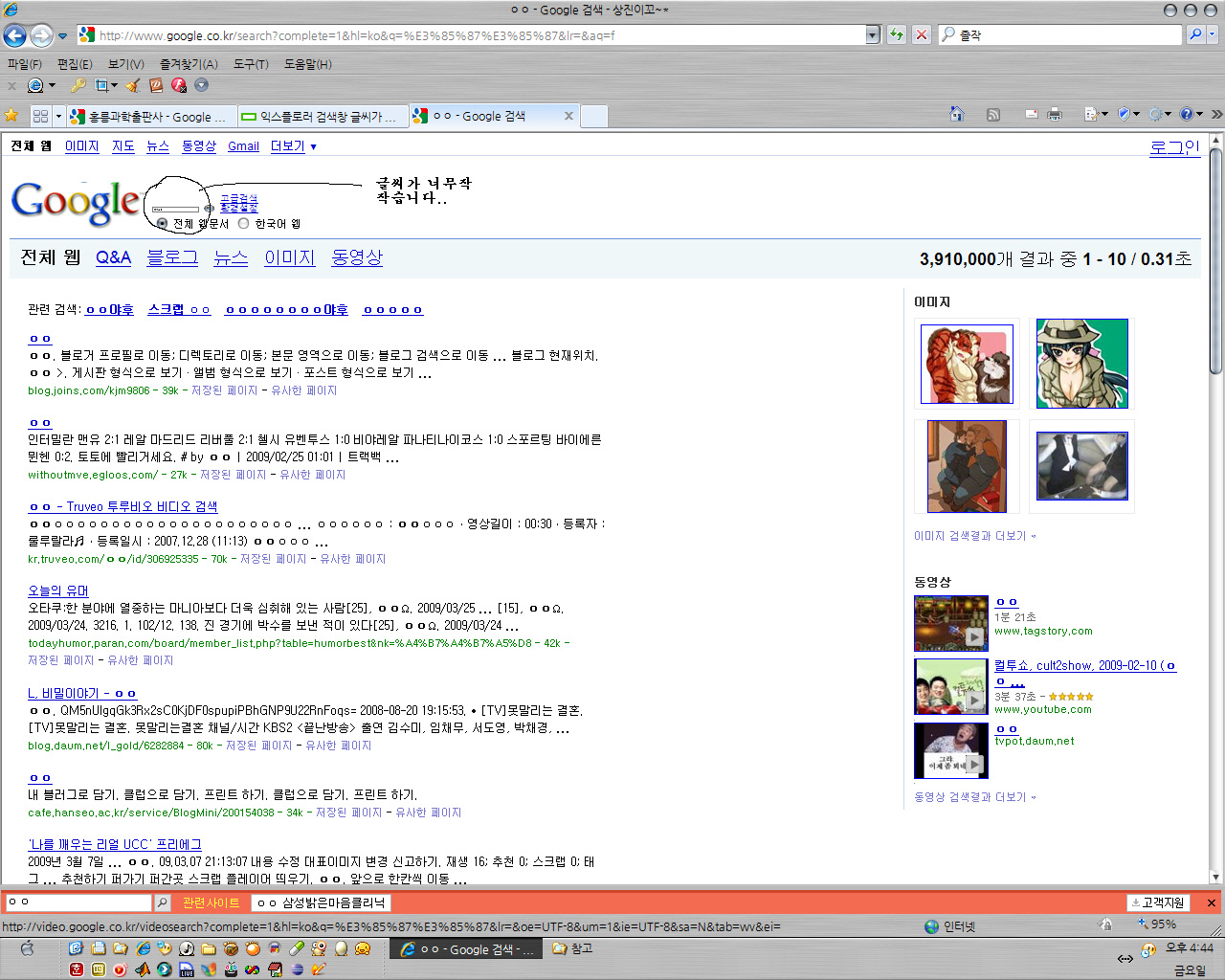Switch to the 익스플로러 검색창 글씨가 tab
Image resolution: width=1225 pixels, height=980 pixels.
click(x=323, y=117)
